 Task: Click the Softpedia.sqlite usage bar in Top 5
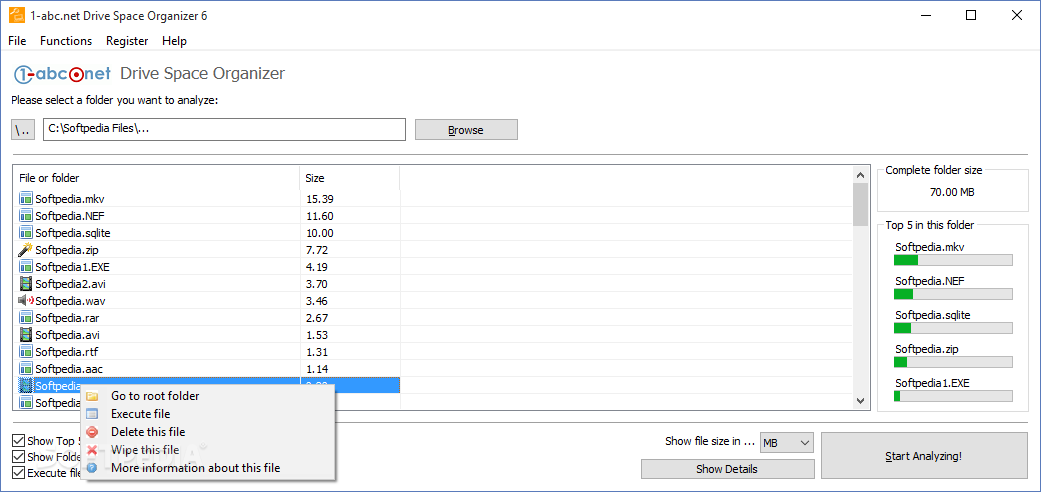(953, 328)
